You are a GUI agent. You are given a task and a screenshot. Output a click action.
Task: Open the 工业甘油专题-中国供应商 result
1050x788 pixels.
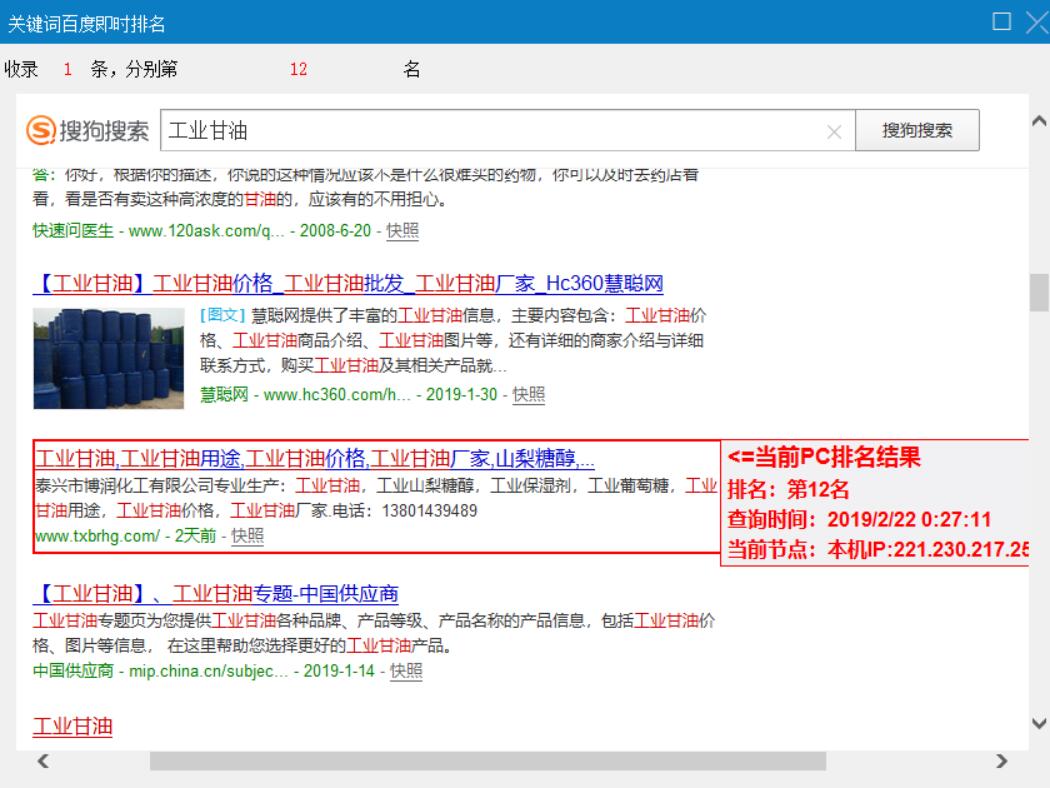[x=216, y=593]
